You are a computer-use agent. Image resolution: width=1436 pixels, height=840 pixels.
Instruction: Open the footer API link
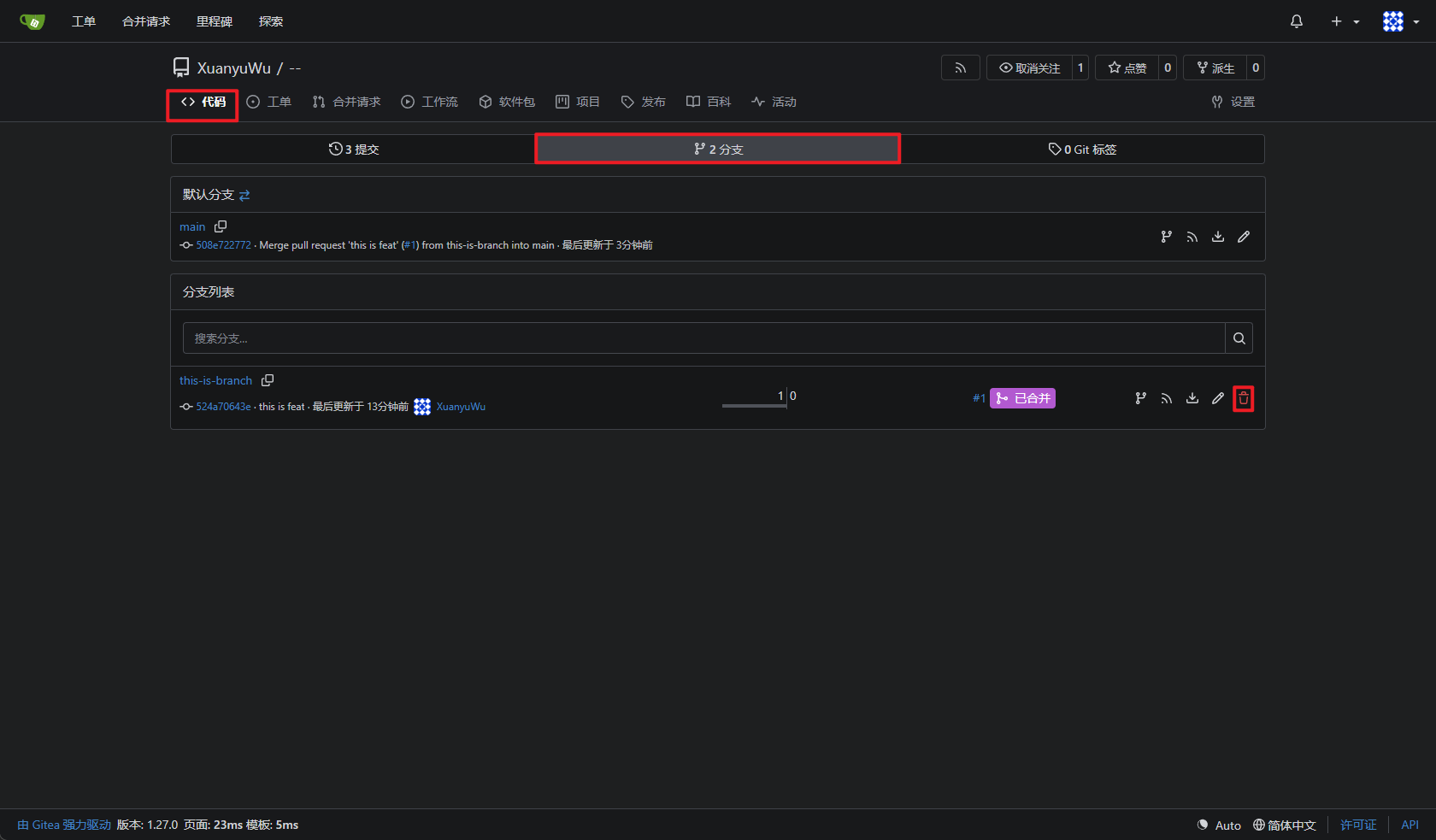1410,825
